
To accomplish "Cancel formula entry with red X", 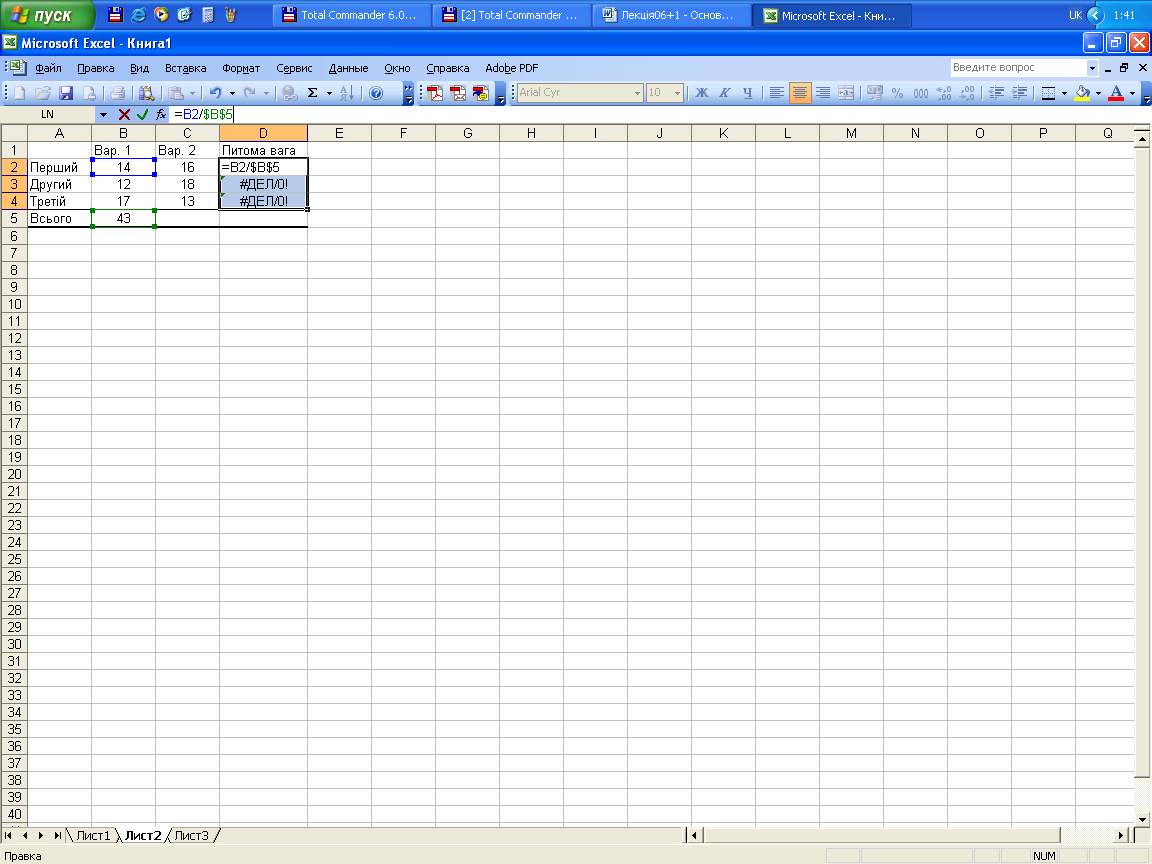I will [x=124, y=114].
